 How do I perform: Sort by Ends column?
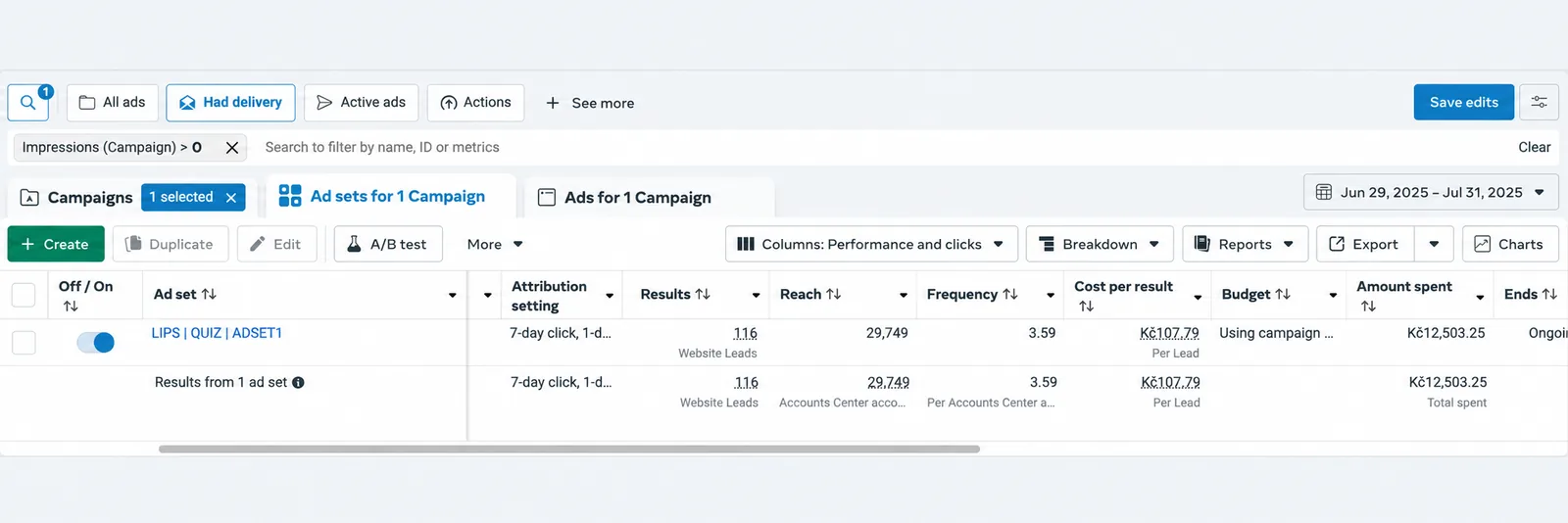coord(1549,294)
